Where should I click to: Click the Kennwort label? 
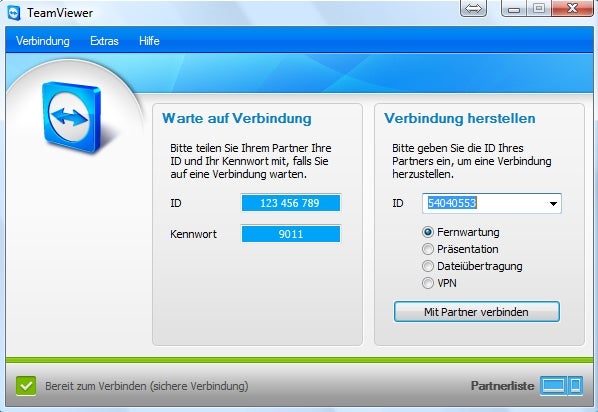[x=193, y=234]
